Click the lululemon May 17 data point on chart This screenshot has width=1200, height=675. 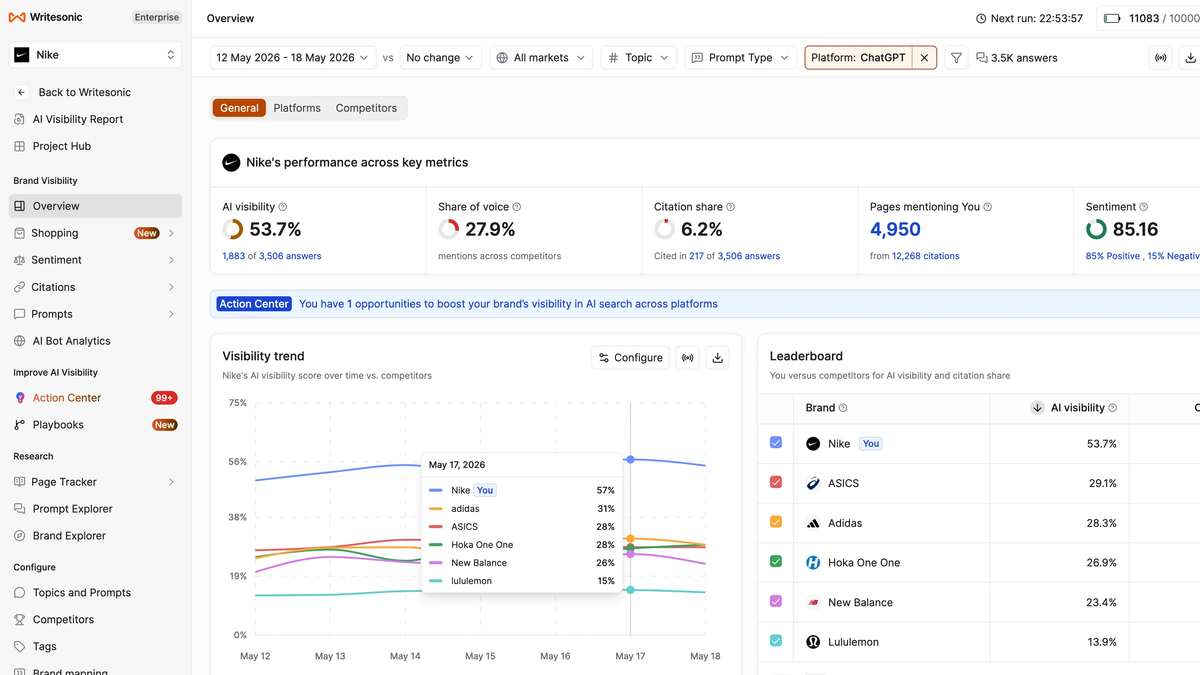[630, 590]
